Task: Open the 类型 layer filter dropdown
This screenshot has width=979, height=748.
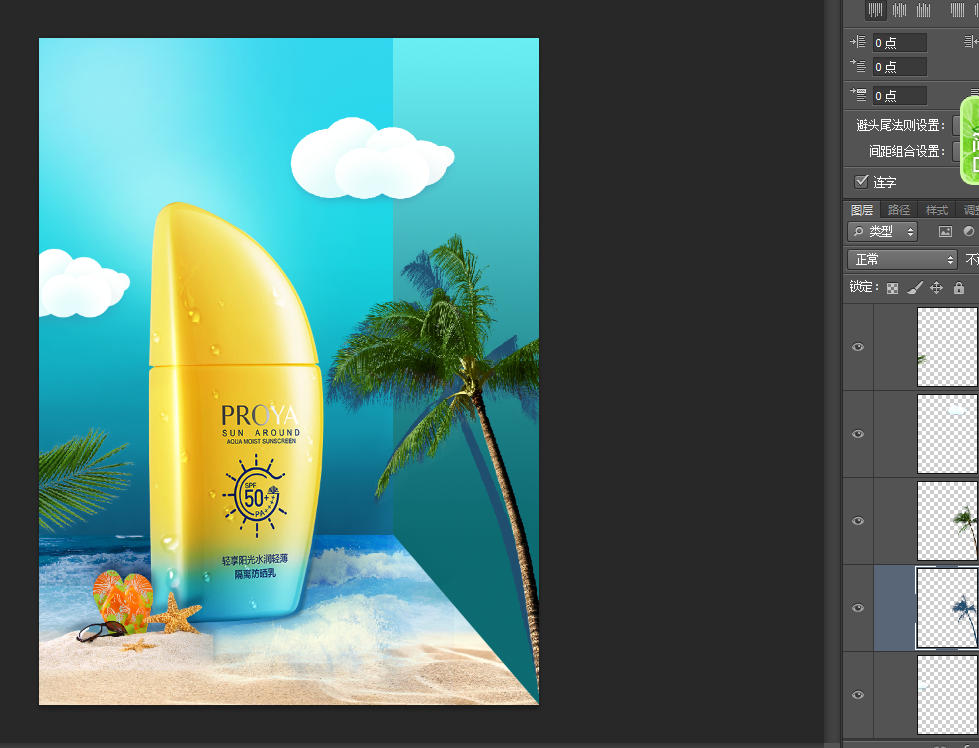Action: click(882, 232)
